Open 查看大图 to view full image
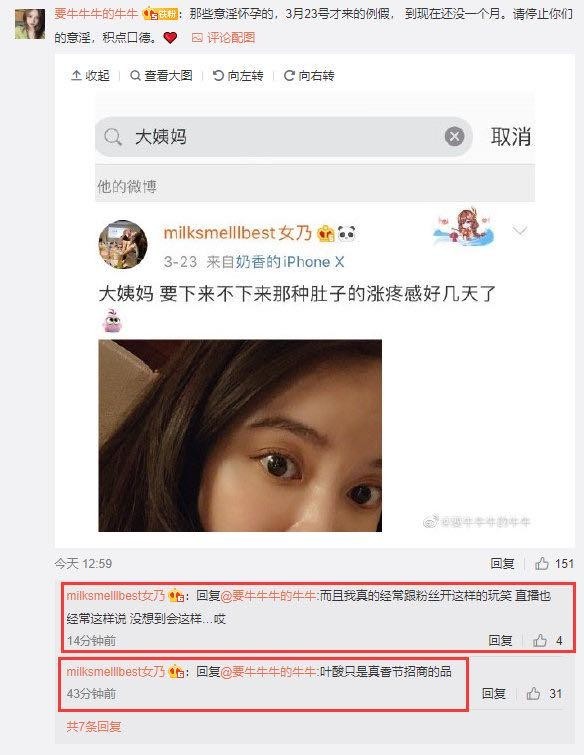The height and width of the screenshot is (755, 584). click(x=161, y=76)
